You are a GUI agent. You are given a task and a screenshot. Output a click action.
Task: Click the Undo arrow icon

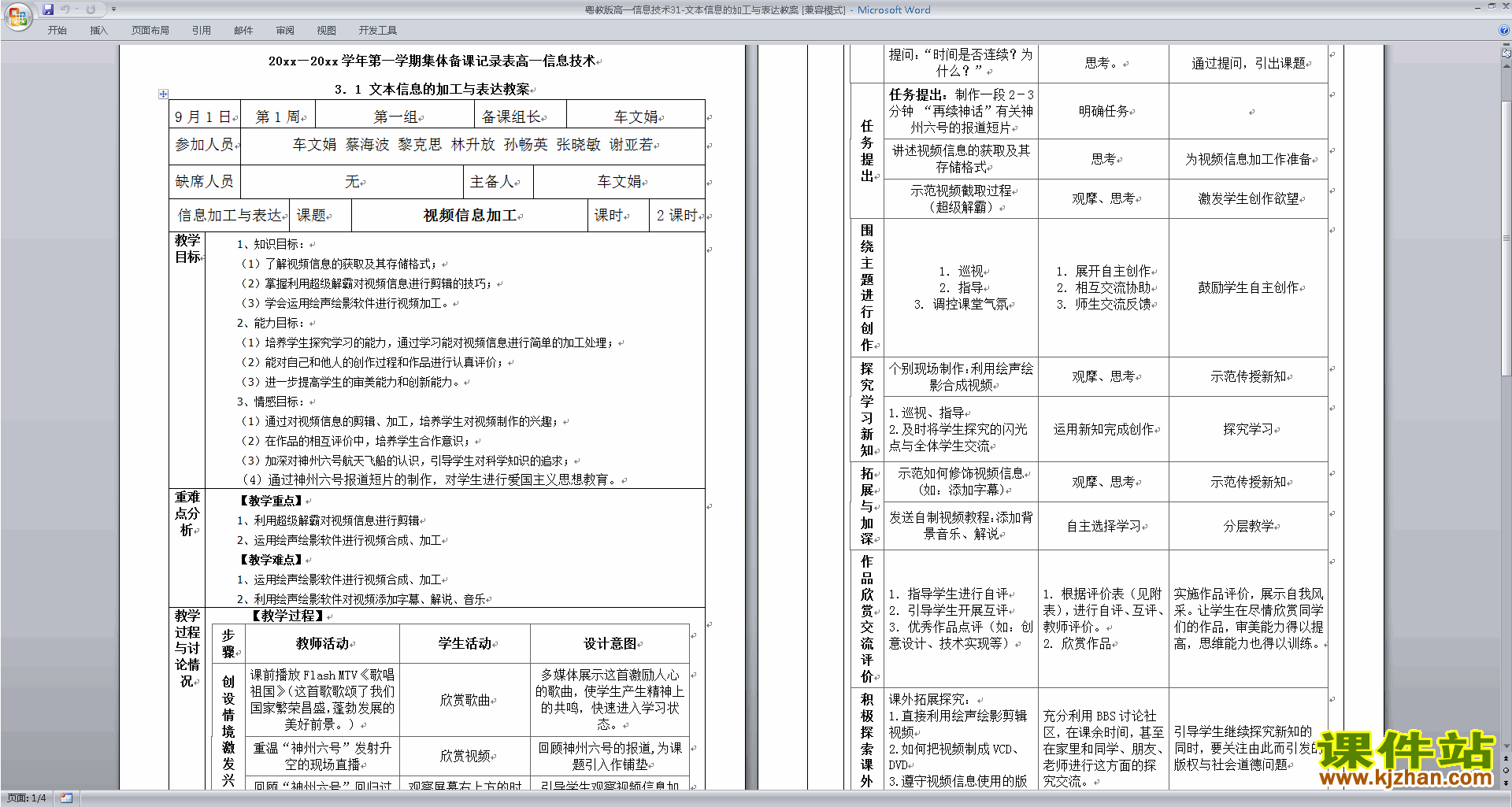[x=65, y=9]
